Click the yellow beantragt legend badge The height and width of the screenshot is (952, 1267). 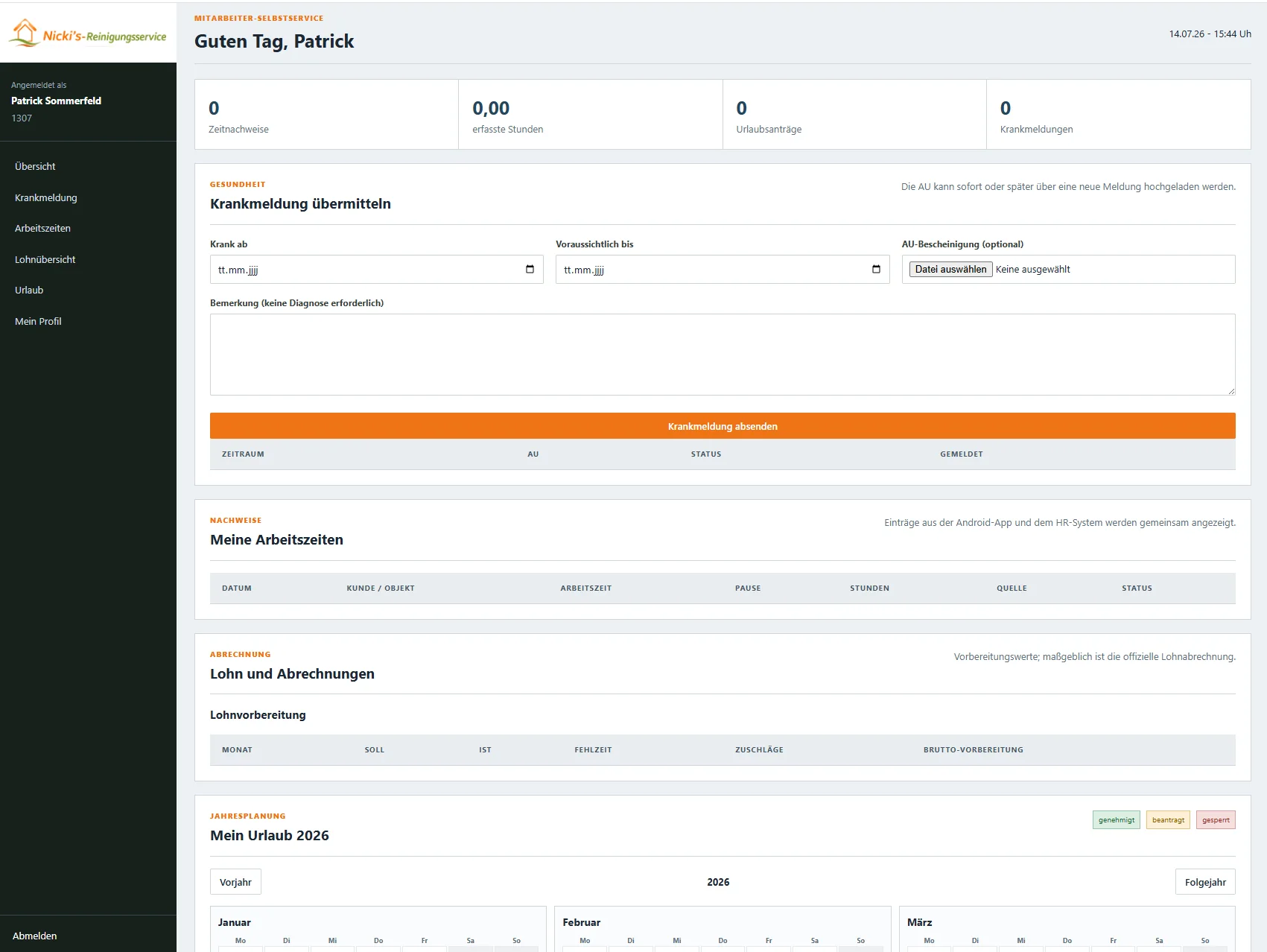(x=1168, y=819)
